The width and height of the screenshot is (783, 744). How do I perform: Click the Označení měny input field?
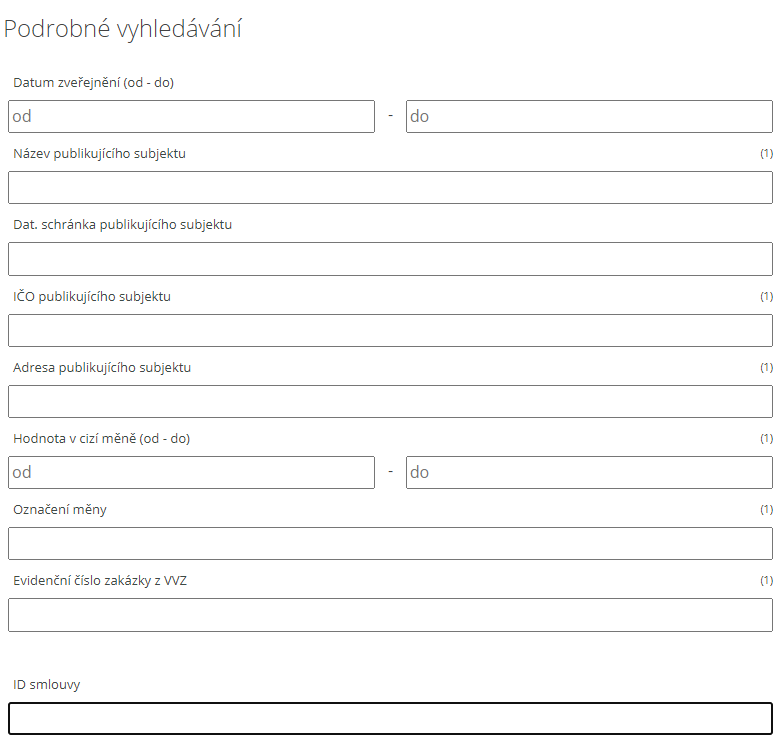[x=390, y=543]
